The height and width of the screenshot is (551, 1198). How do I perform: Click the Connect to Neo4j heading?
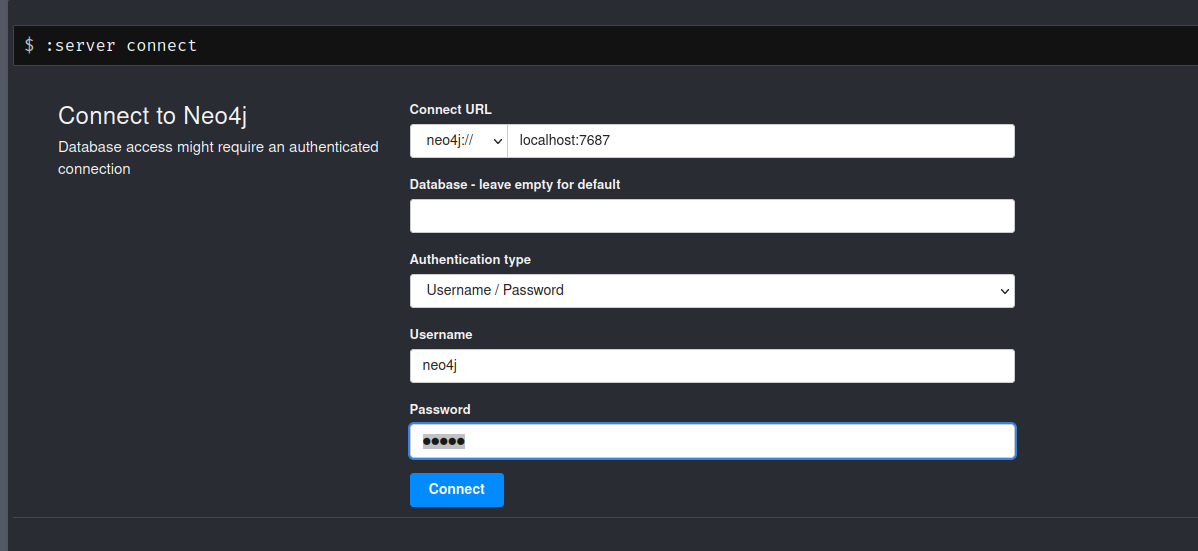point(152,115)
